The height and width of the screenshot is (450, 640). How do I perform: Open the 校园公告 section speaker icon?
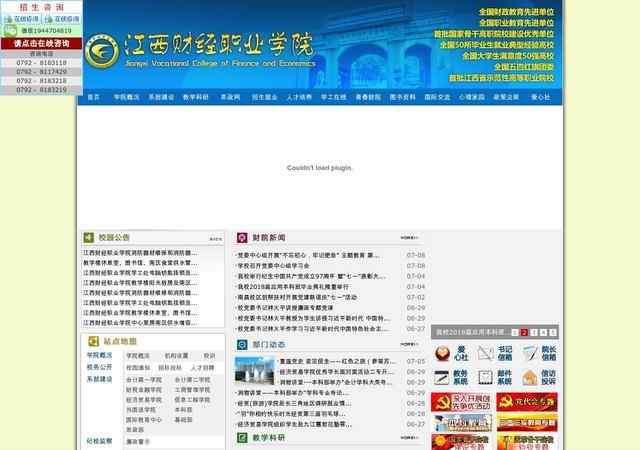click(x=89, y=237)
